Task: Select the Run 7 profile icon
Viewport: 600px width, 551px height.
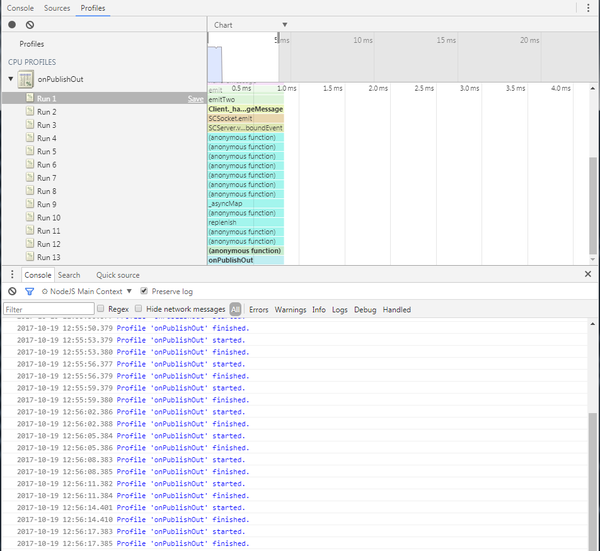Action: click(30, 178)
